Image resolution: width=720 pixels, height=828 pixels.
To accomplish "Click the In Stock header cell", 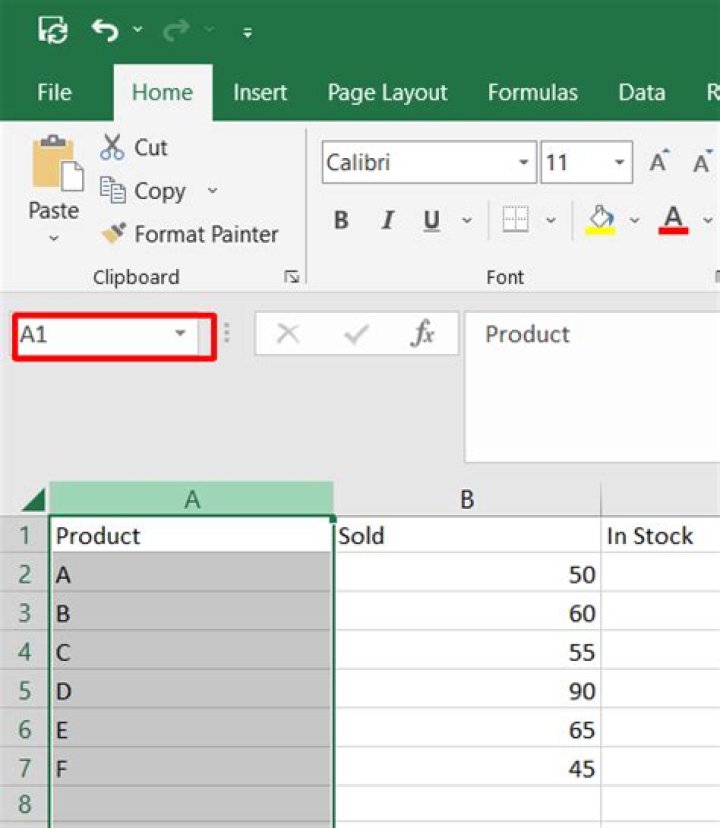I will point(660,535).
